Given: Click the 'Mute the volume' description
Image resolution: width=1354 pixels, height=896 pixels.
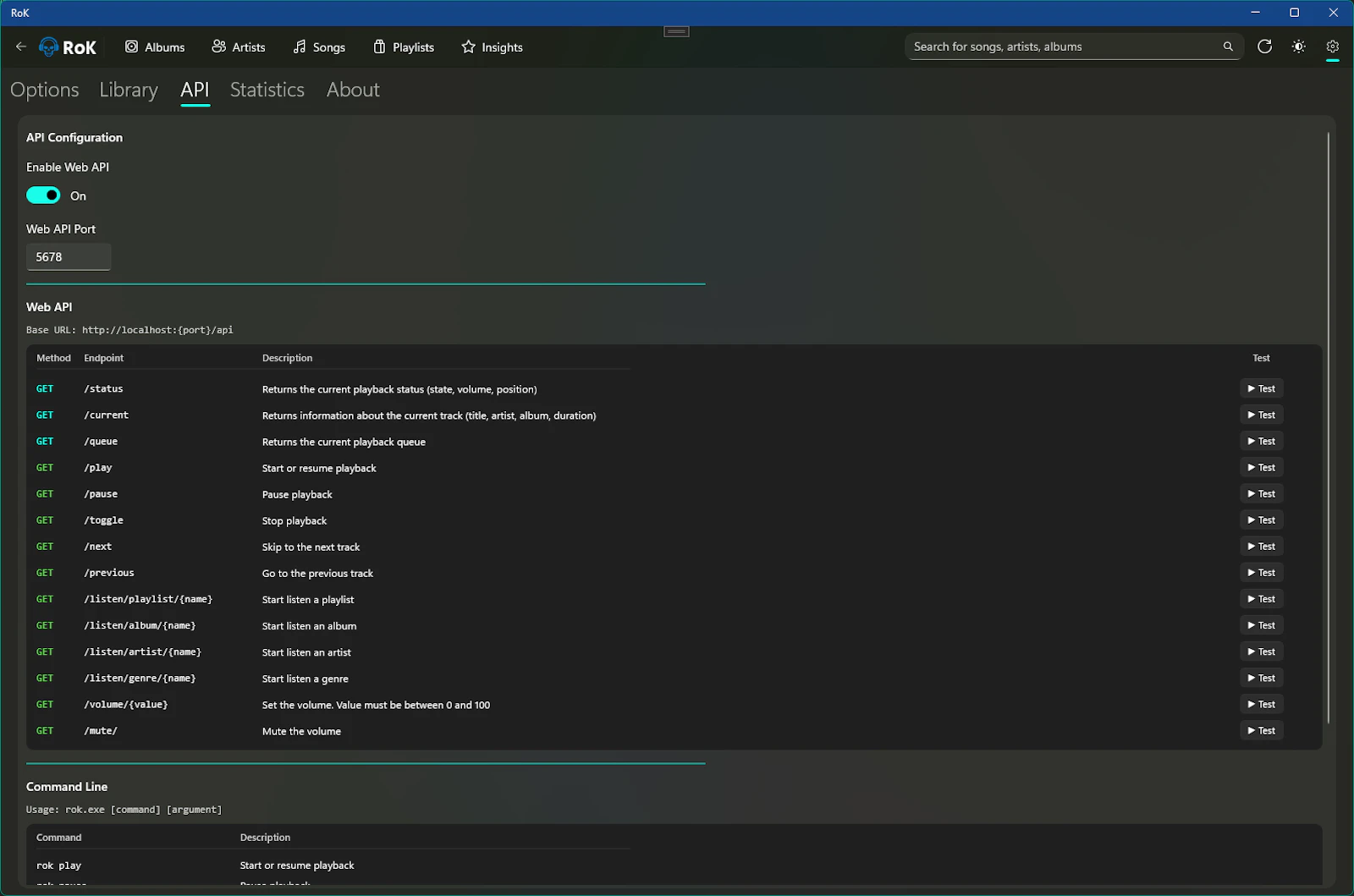Looking at the screenshot, I should click(301, 731).
